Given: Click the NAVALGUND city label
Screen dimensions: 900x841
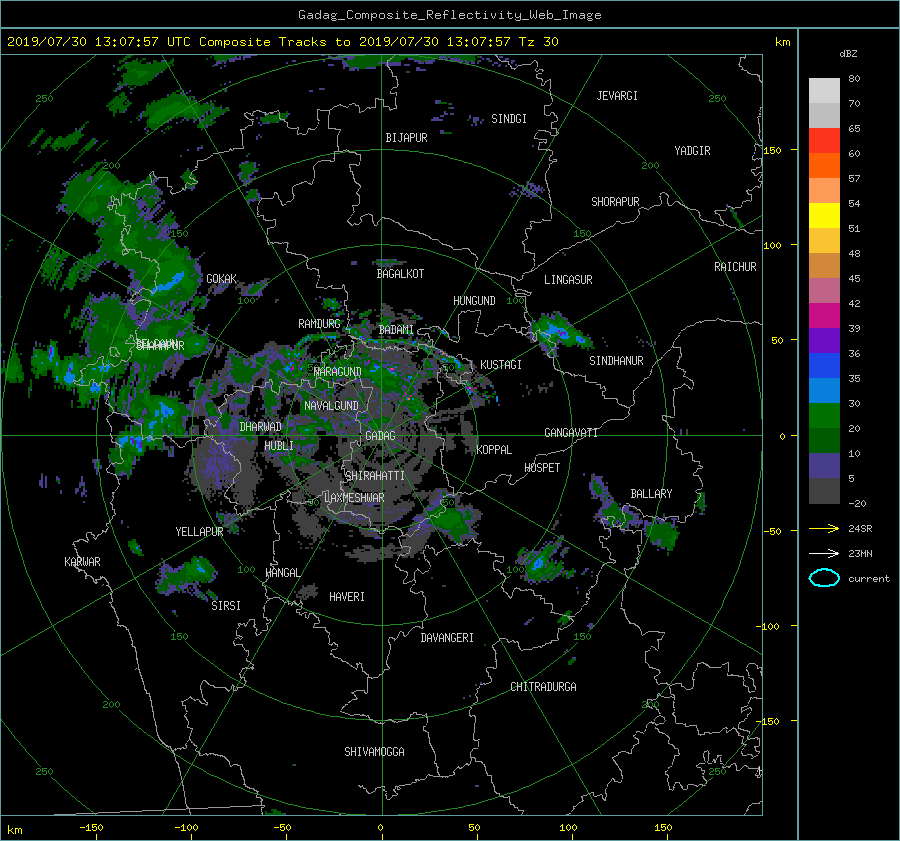Looking at the screenshot, I should click(x=331, y=406).
